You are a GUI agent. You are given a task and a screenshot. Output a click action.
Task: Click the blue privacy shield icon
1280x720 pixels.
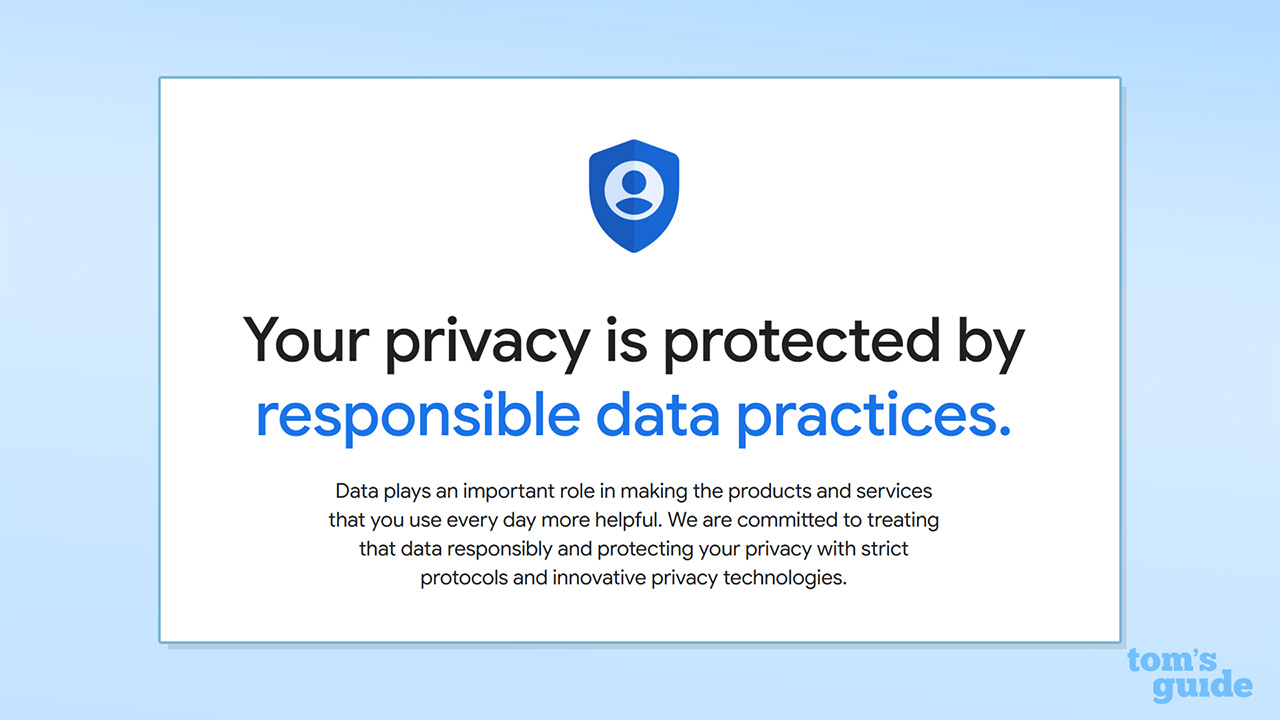coord(634,195)
